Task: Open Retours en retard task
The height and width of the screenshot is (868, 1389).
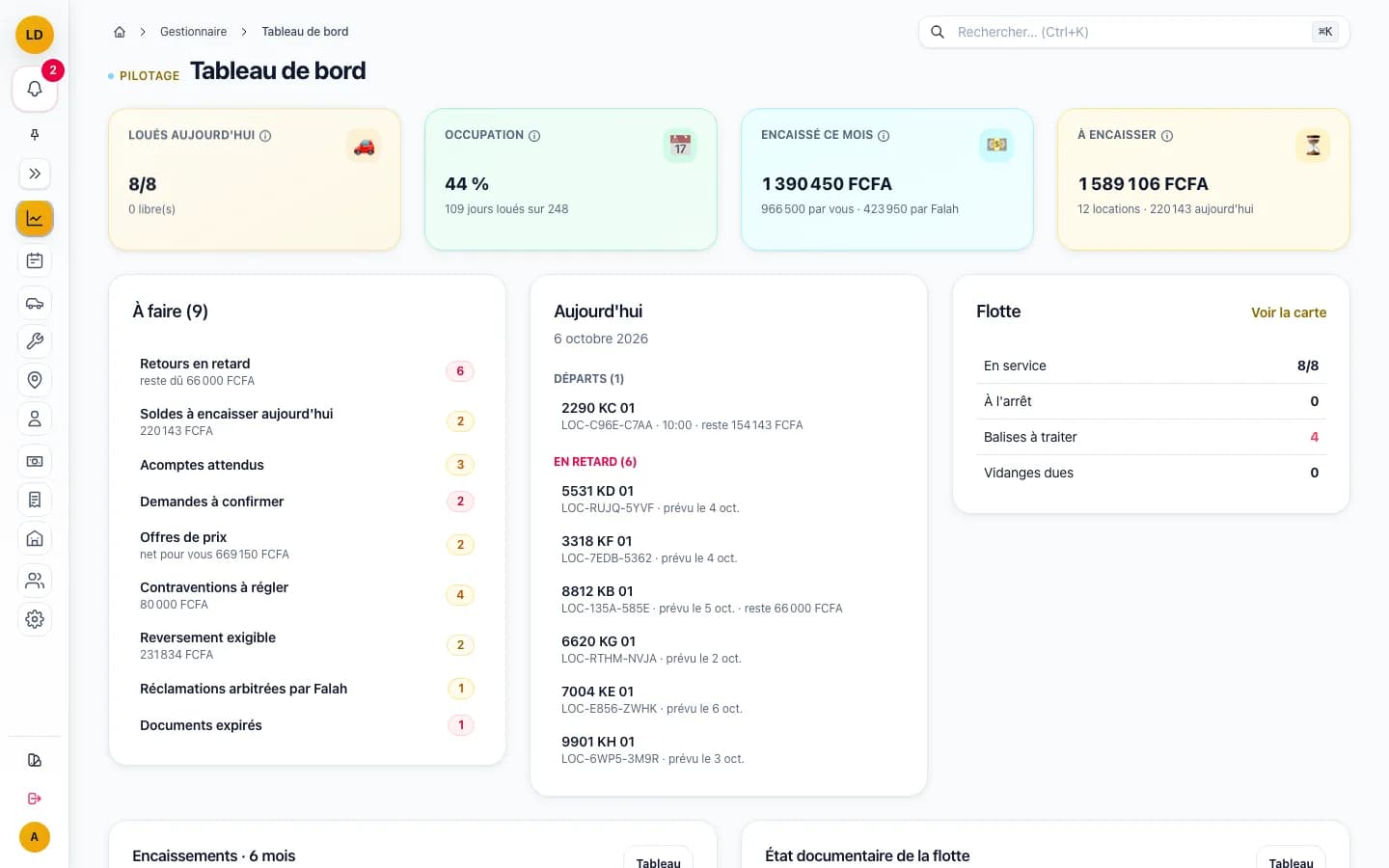Action: (307, 371)
